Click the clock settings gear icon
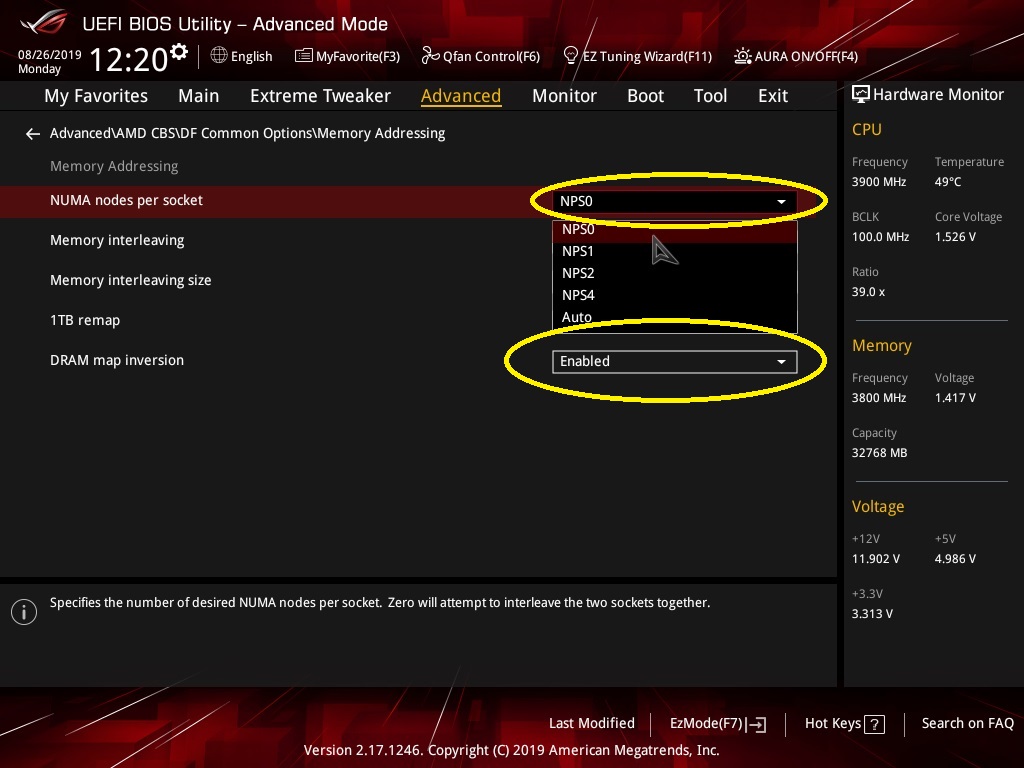The height and width of the screenshot is (768, 1024). [179, 51]
